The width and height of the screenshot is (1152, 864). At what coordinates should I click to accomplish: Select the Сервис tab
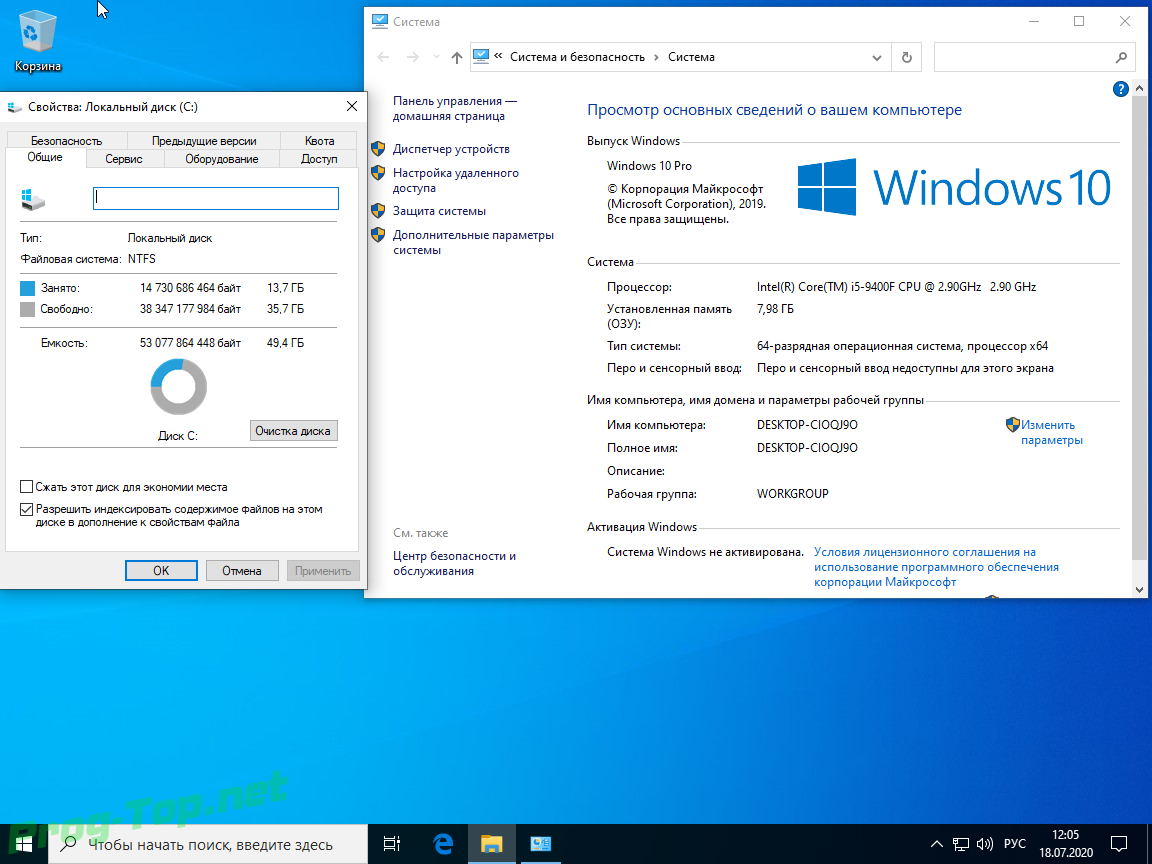(124, 159)
